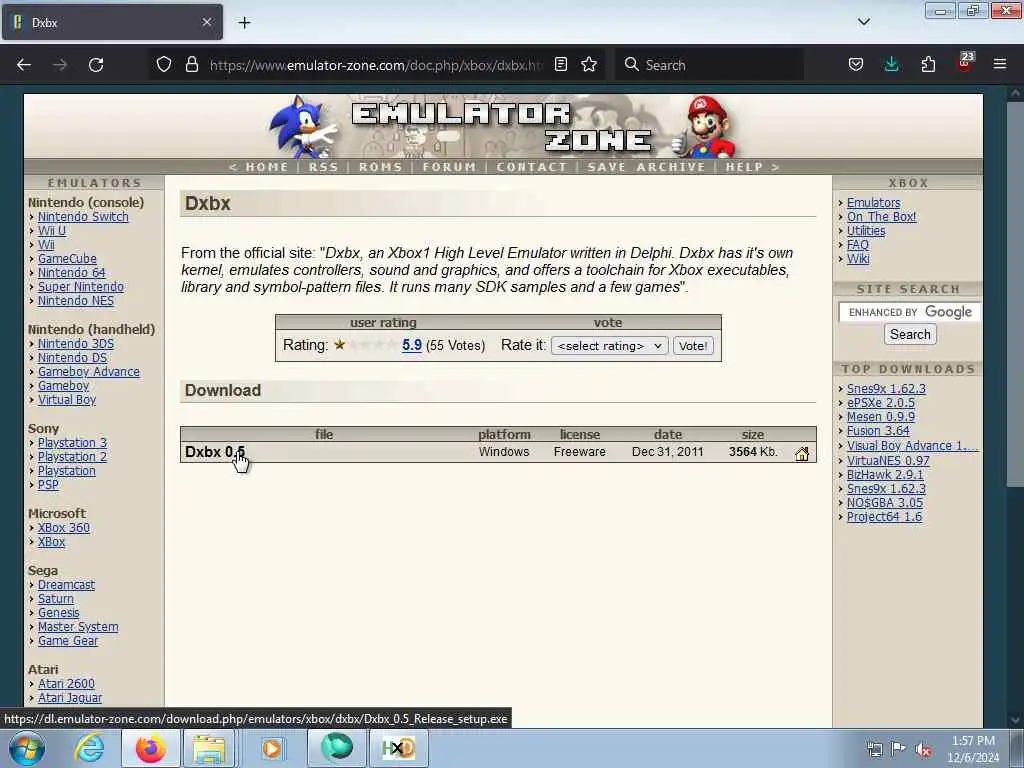
Task: Open the ROMS navigation item
Action: 381,167
